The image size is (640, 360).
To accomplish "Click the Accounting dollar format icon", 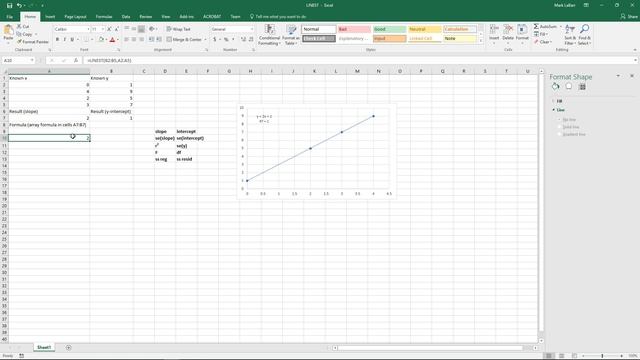I will (x=215, y=40).
